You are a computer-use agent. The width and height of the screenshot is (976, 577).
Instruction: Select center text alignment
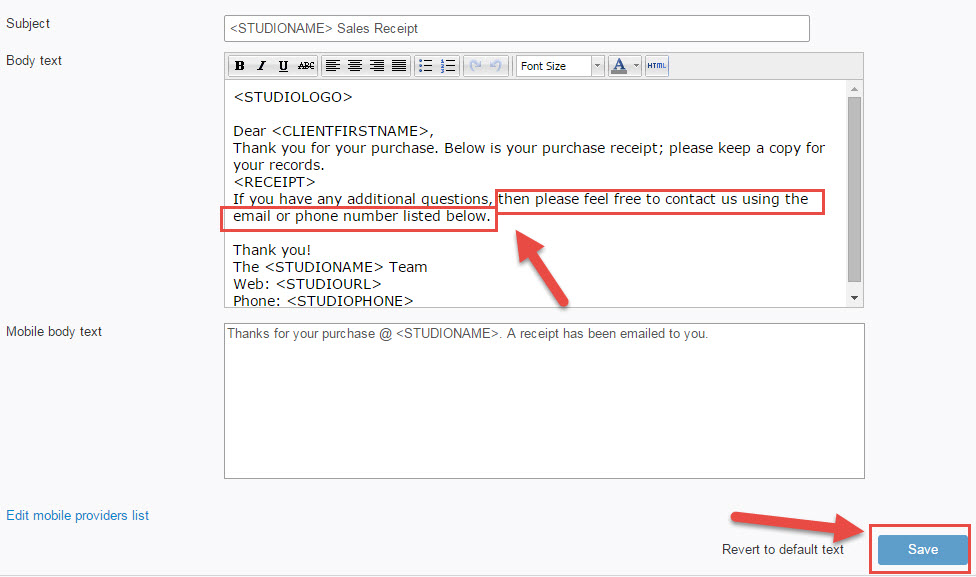click(x=356, y=66)
